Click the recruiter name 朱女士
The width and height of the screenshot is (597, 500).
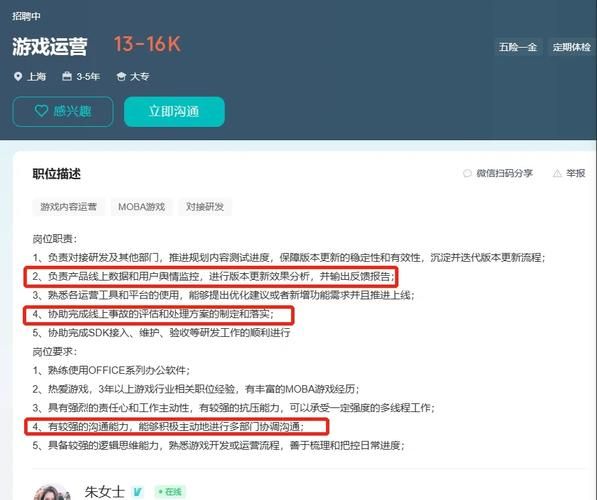click(x=105, y=492)
